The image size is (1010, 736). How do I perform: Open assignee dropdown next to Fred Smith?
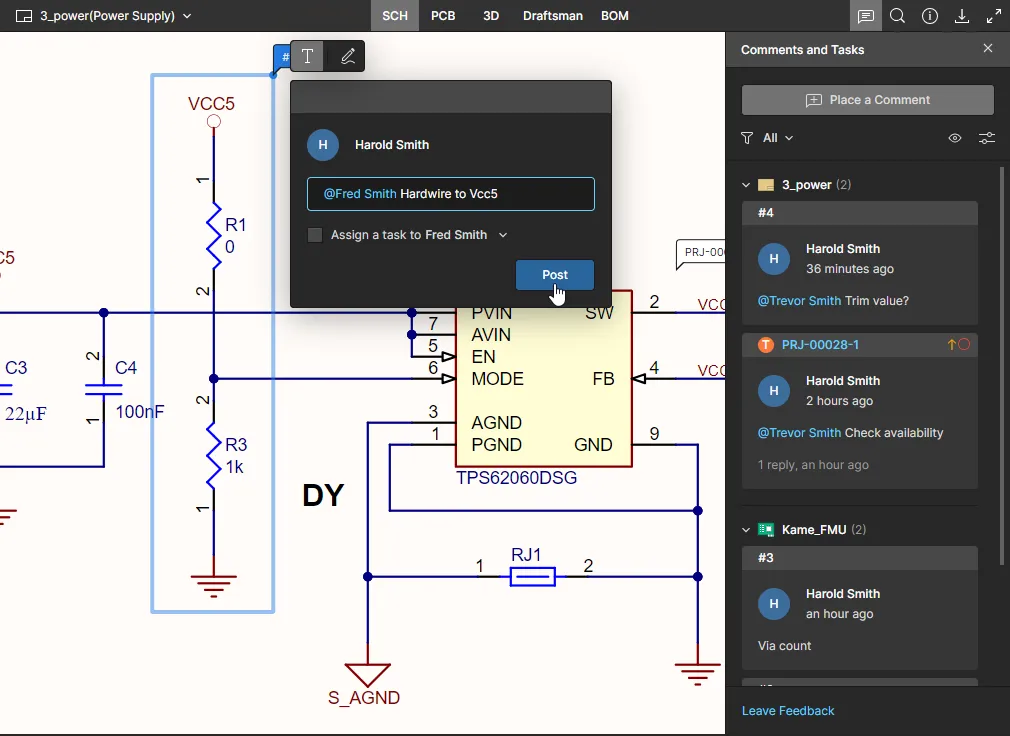(503, 235)
